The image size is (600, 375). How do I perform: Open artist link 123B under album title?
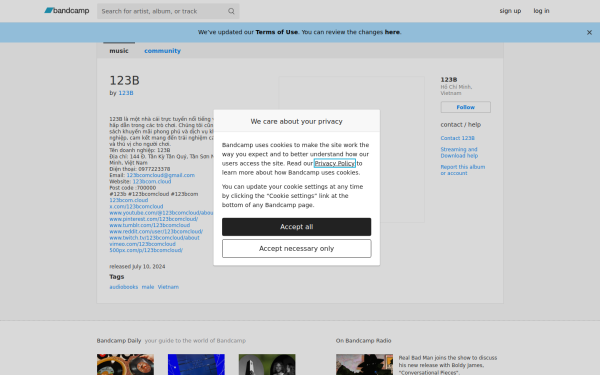point(126,93)
